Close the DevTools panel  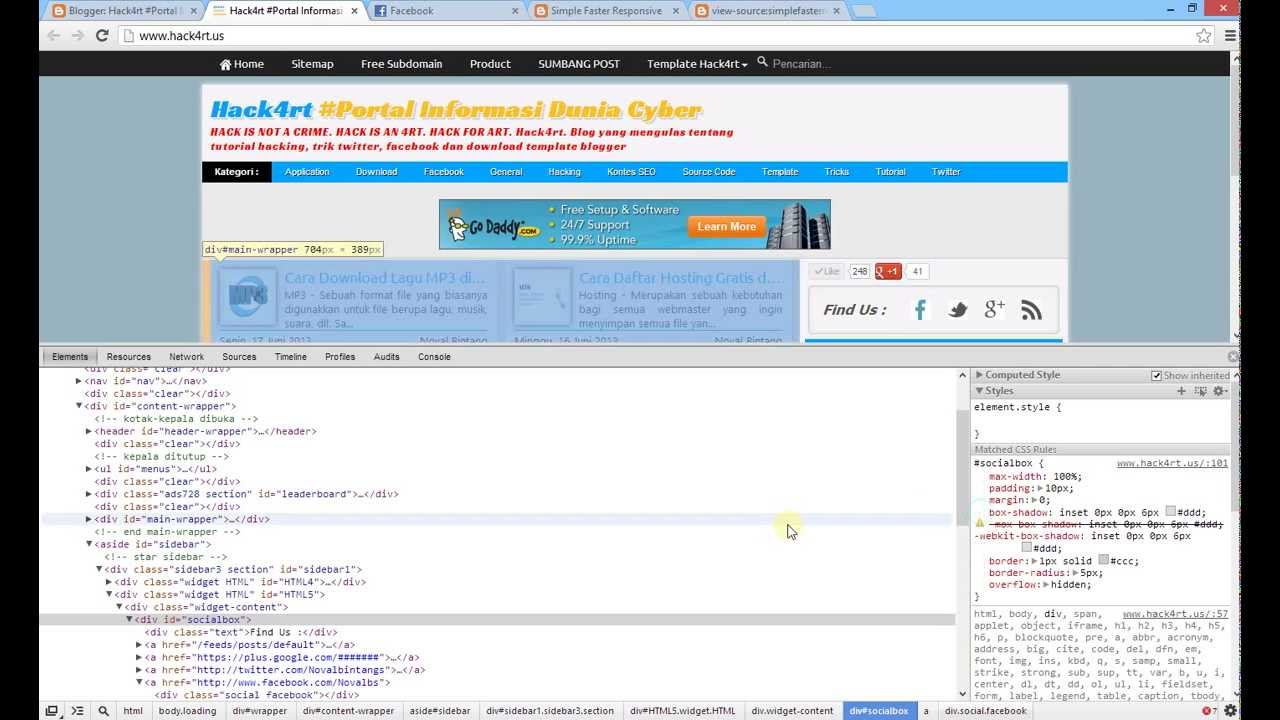click(1233, 357)
